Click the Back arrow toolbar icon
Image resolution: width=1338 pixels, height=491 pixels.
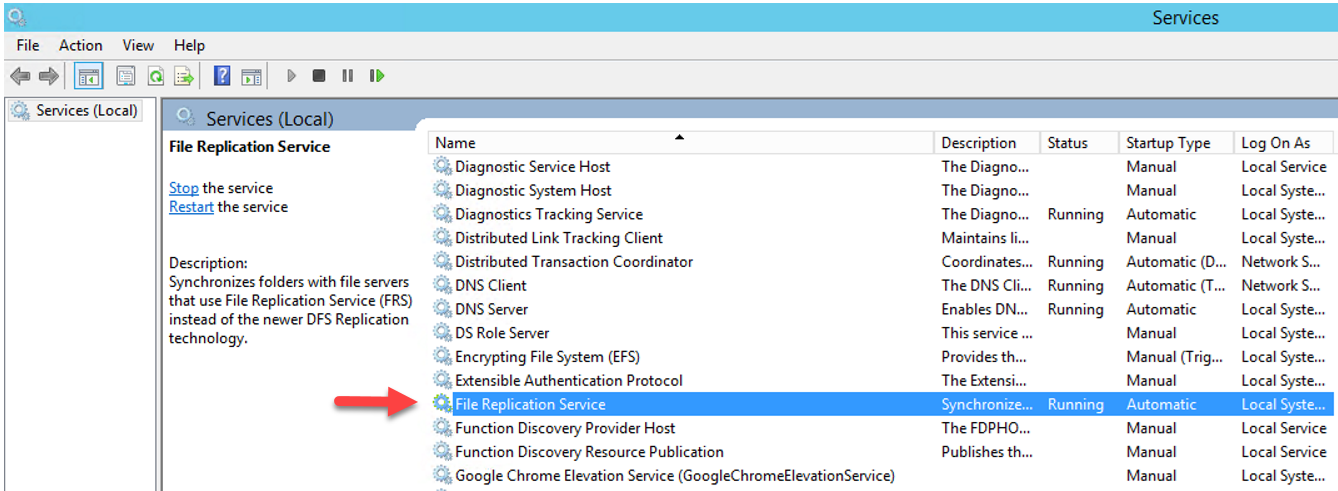click(20, 76)
